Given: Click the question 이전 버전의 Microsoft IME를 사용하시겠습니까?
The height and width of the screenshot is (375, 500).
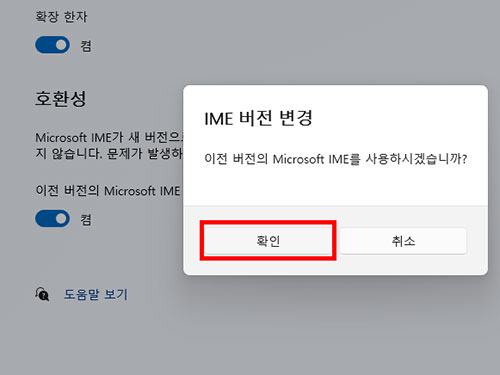Looking at the screenshot, I should [x=336, y=159].
